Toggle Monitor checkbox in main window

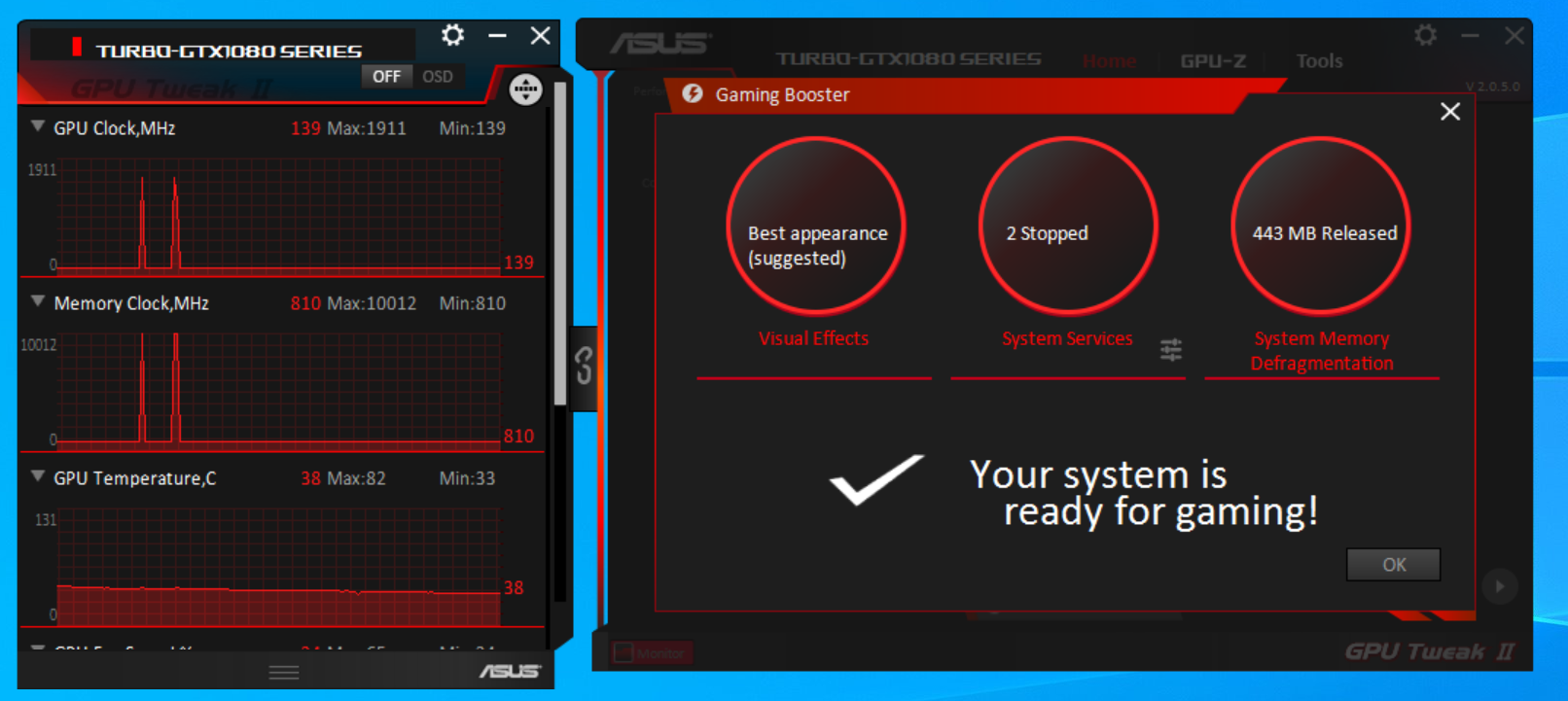click(x=624, y=653)
